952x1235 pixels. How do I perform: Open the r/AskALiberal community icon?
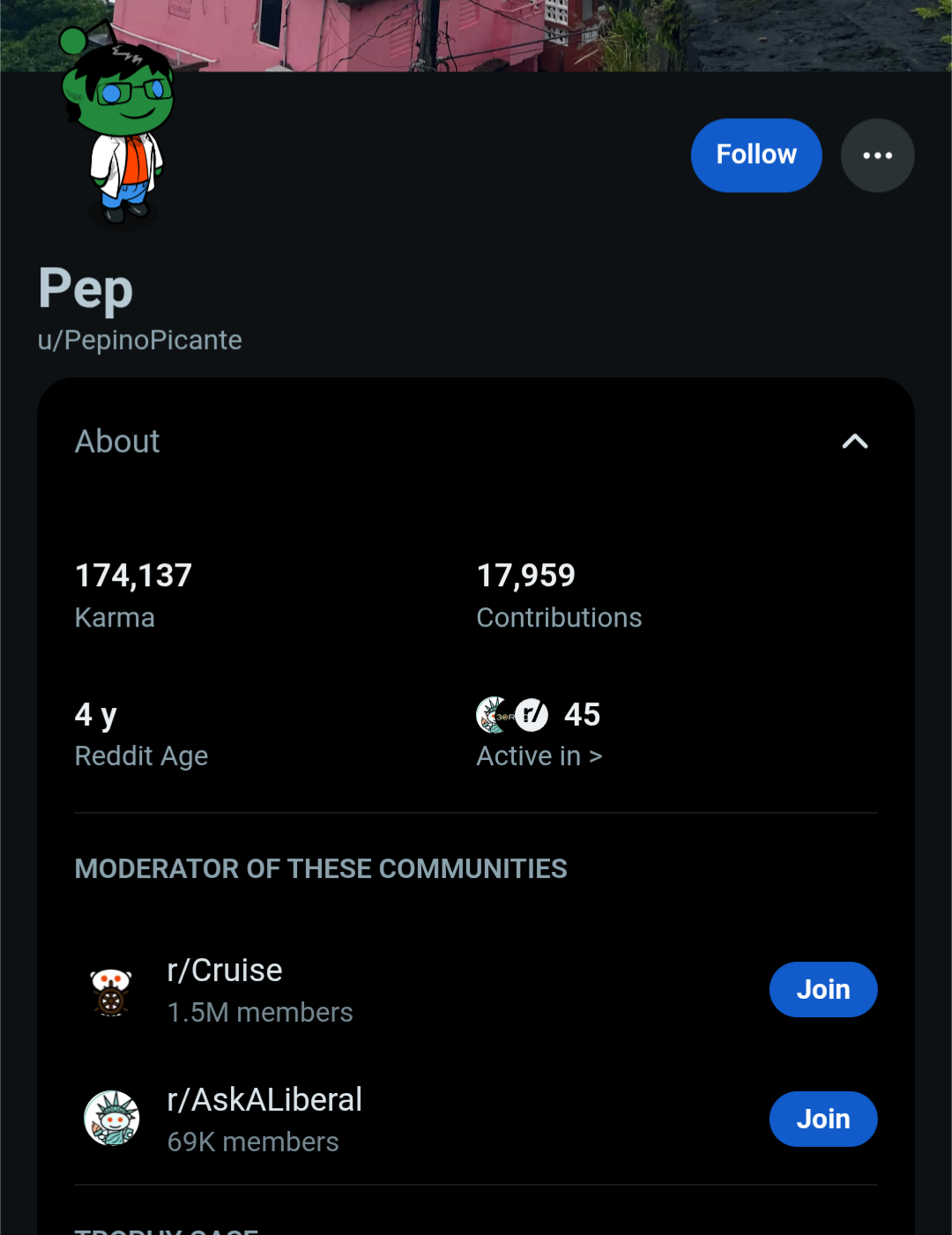[111, 1119]
